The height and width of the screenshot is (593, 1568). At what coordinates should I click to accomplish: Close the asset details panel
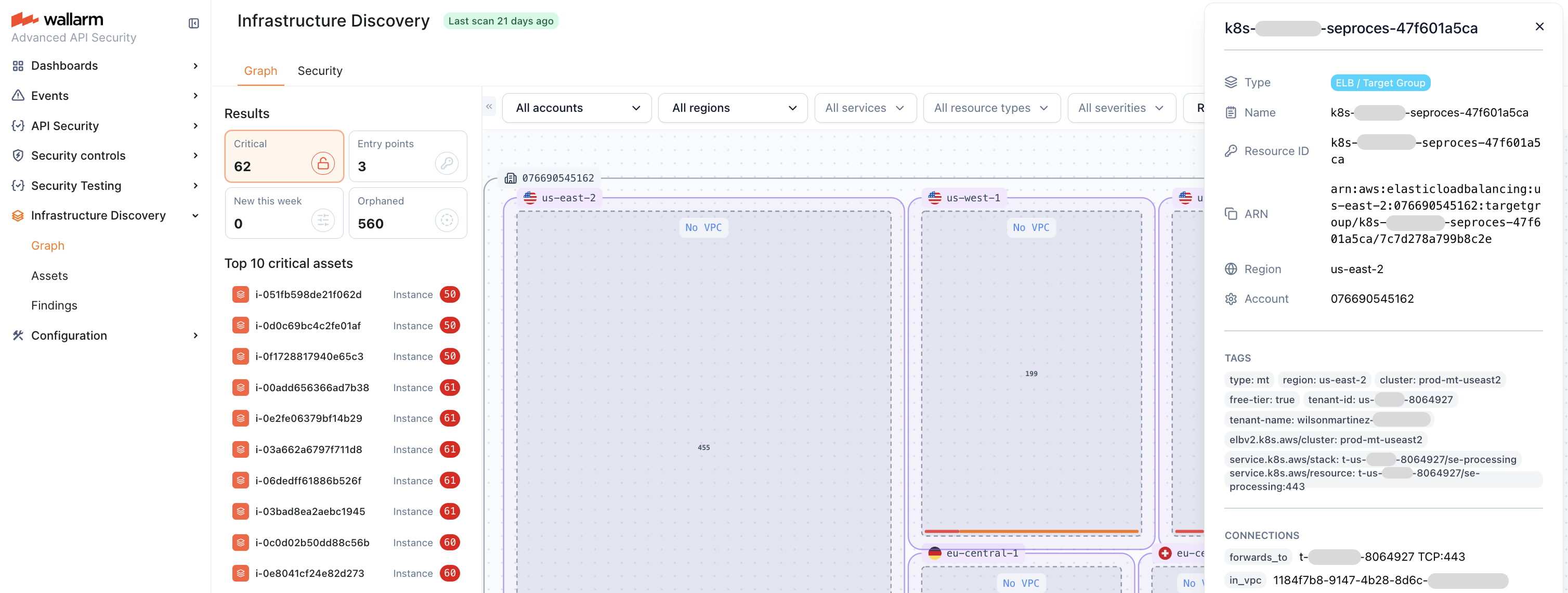(1539, 27)
